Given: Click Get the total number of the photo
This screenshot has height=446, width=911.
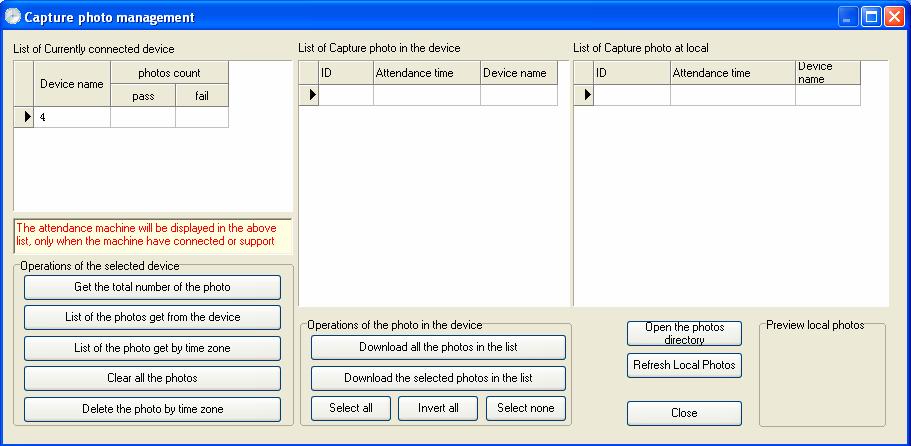Looking at the screenshot, I should (152, 287).
